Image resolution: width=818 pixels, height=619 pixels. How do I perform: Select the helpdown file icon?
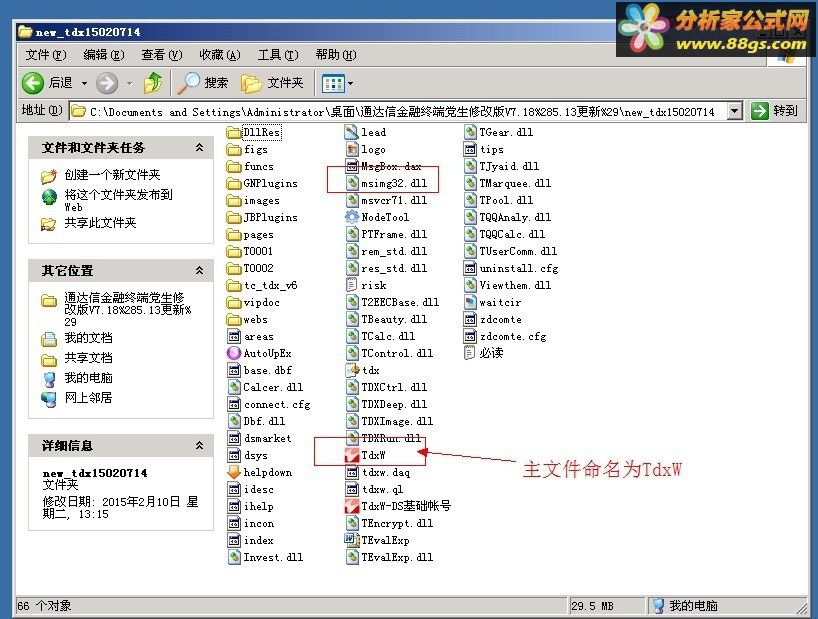(234, 472)
